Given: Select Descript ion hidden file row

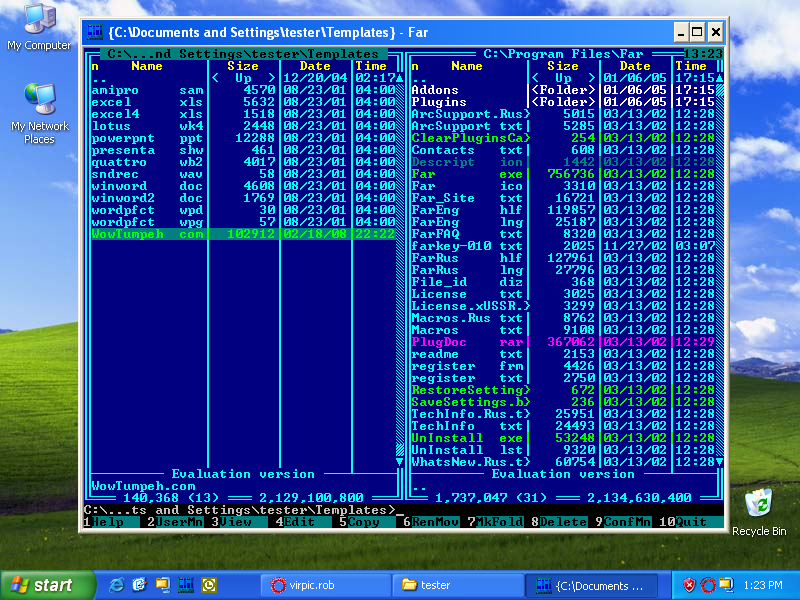Looking at the screenshot, I should (563, 162).
